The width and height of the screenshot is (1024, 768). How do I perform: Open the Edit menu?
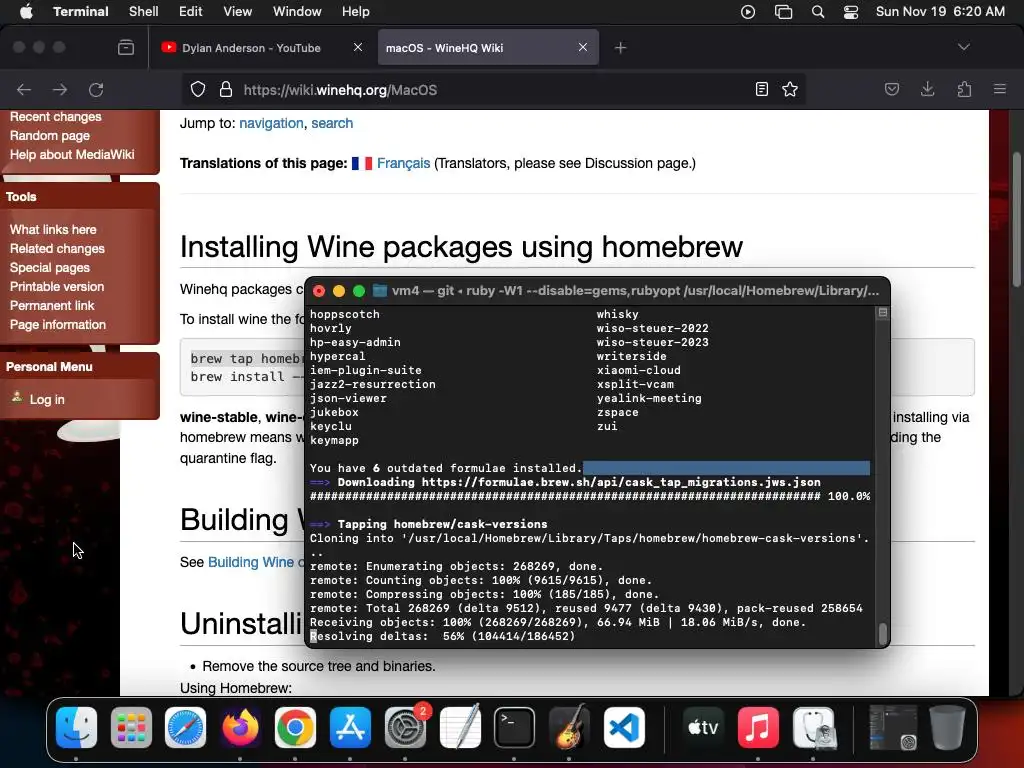tap(191, 12)
